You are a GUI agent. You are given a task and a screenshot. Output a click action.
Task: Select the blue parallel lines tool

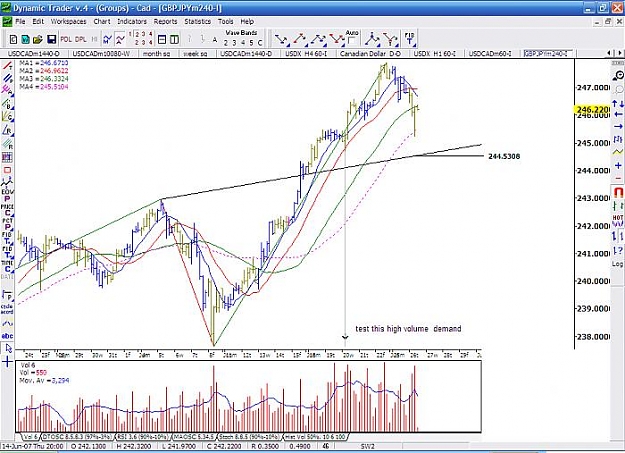click(8, 78)
